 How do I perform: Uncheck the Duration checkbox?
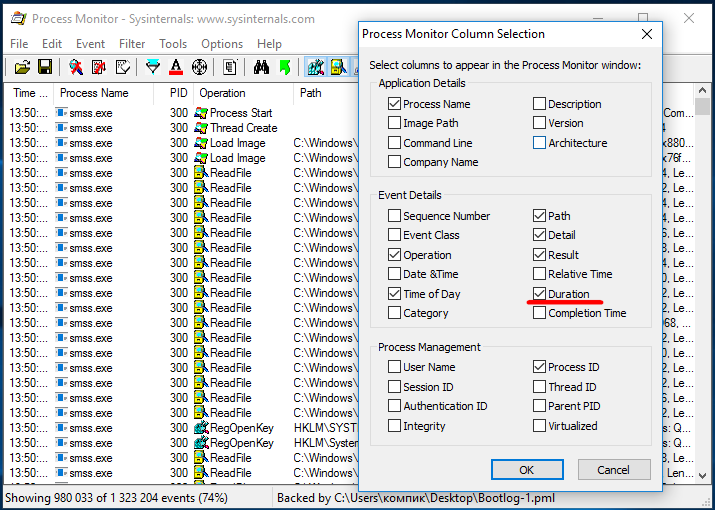(x=539, y=293)
